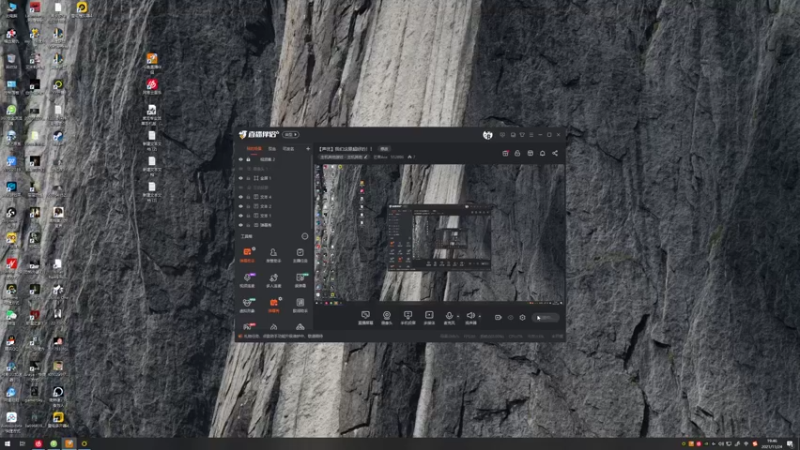Click the live preview canvas

(439, 234)
